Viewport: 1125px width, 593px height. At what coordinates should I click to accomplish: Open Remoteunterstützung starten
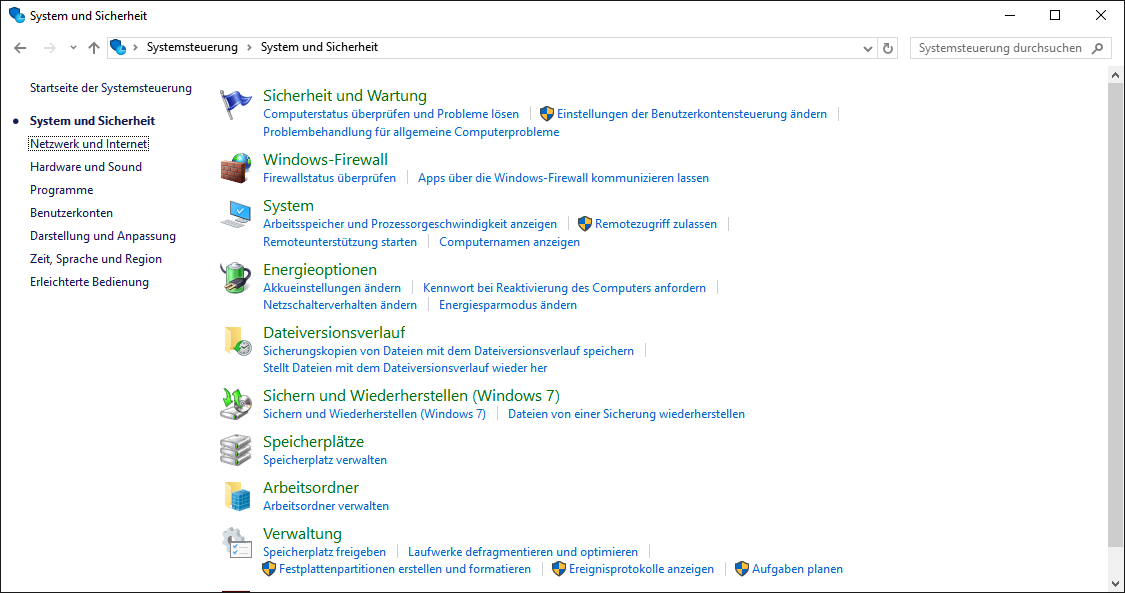[x=340, y=242]
